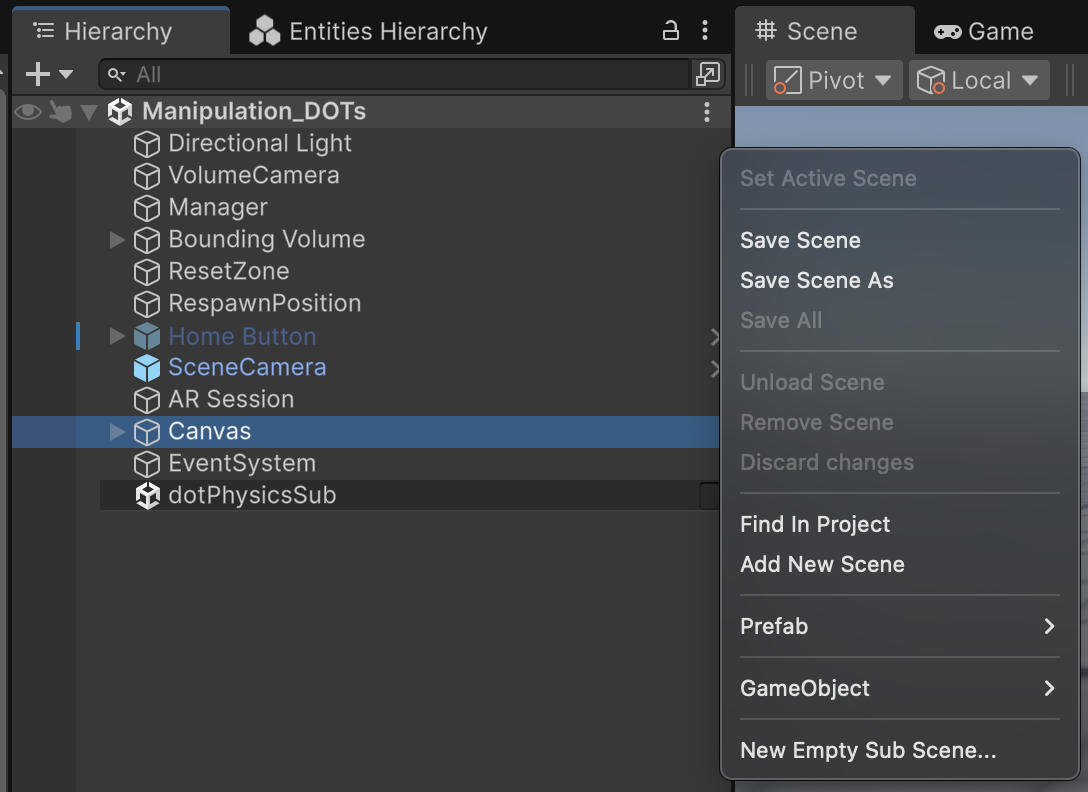
Task: Open the Local handle rotation dropdown
Action: pyautogui.click(x=978, y=80)
